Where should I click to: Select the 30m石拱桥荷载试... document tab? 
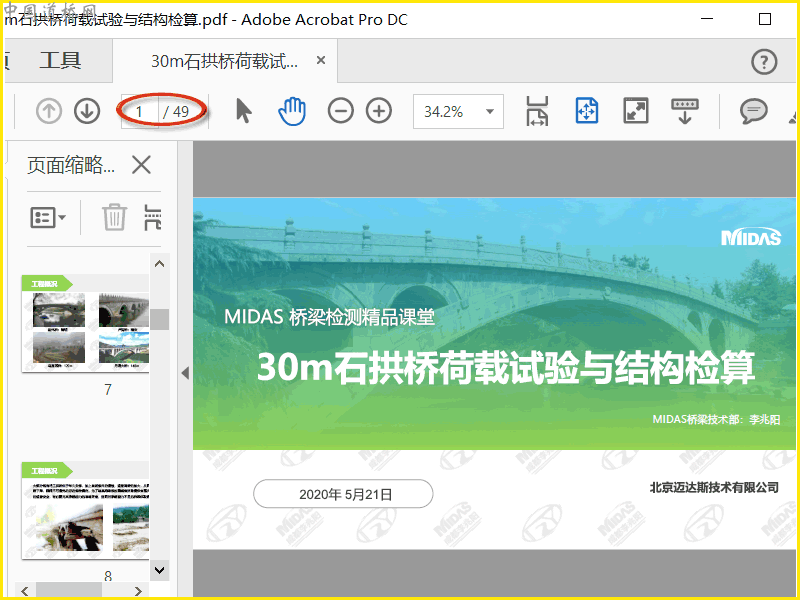[224, 61]
